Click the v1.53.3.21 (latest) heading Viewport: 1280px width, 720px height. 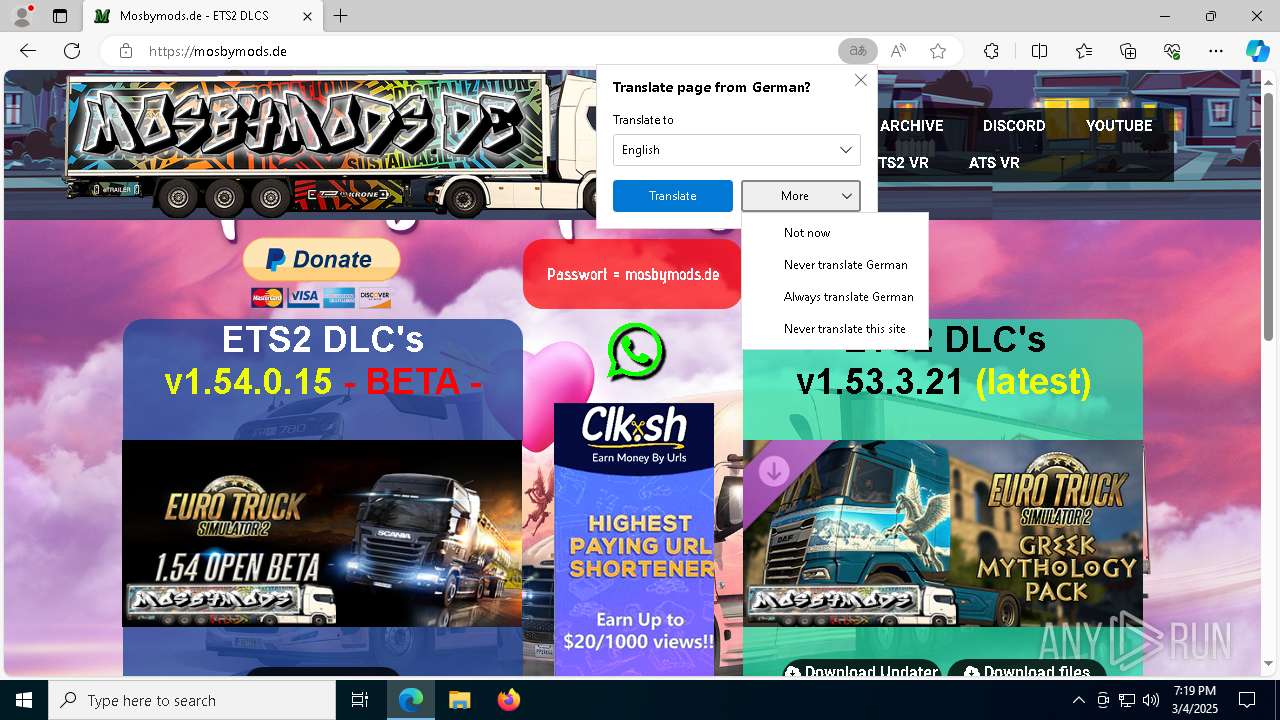(943, 382)
